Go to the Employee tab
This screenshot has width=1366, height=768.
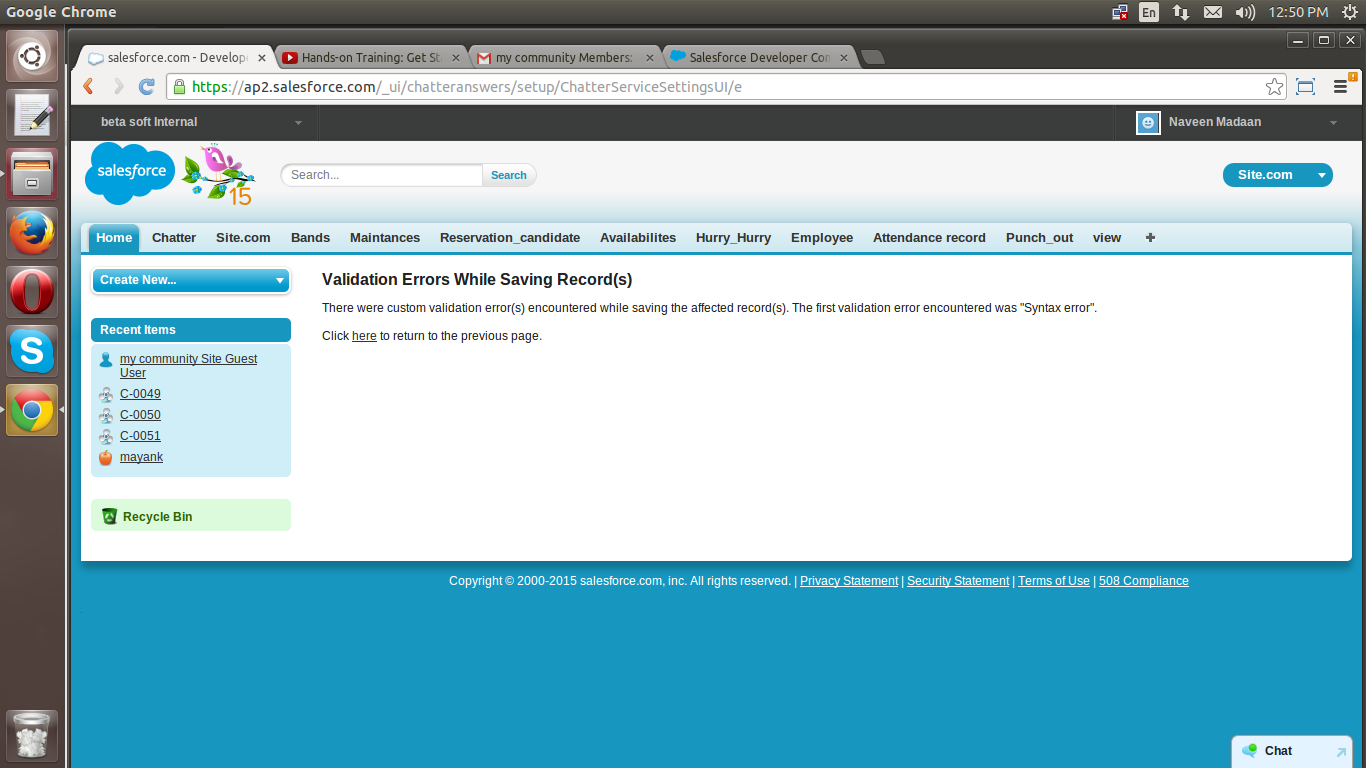point(822,237)
